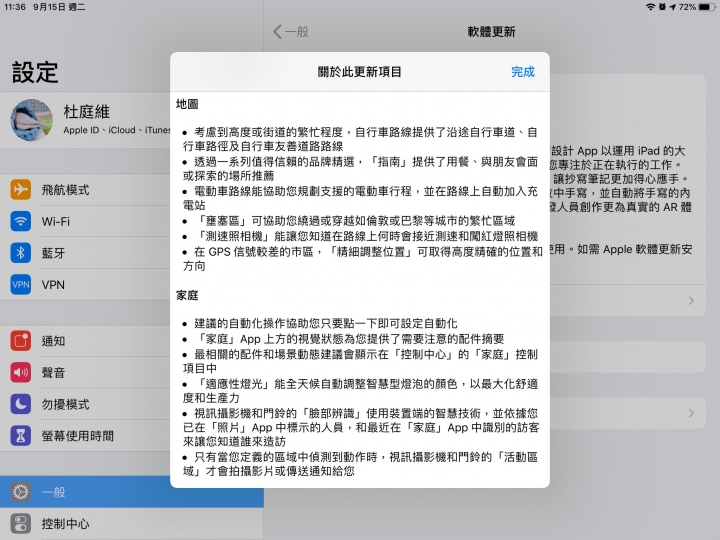Open the 飛航模式 airplane icon
The height and width of the screenshot is (540, 720).
(21, 190)
